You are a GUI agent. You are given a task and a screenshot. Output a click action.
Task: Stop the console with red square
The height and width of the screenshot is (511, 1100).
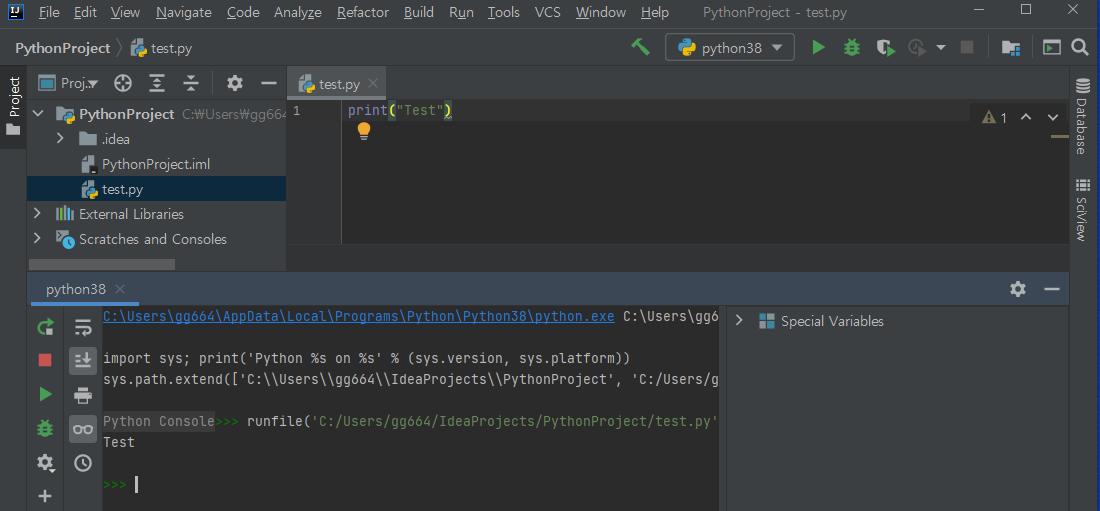pos(45,360)
